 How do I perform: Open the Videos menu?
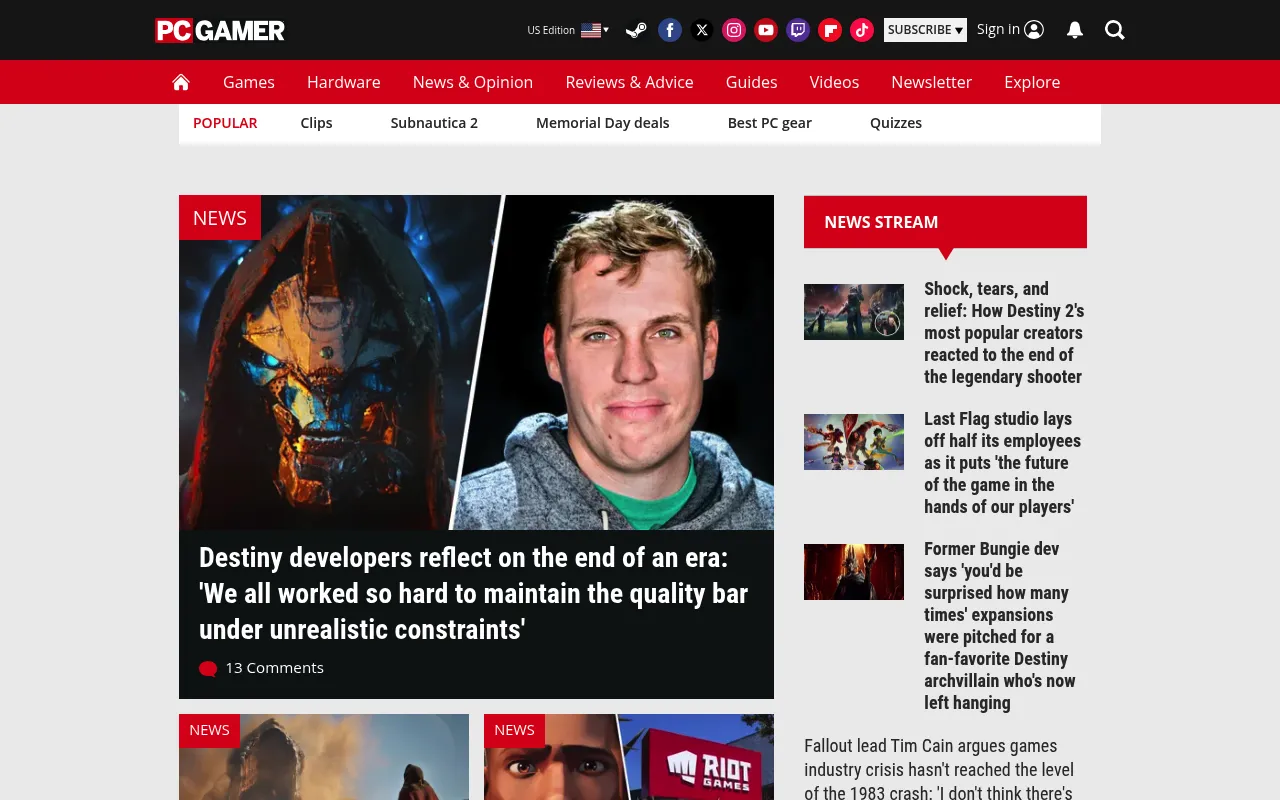click(835, 82)
